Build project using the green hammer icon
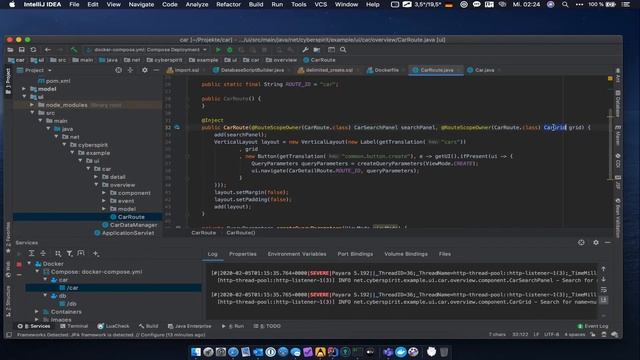 click(74, 50)
